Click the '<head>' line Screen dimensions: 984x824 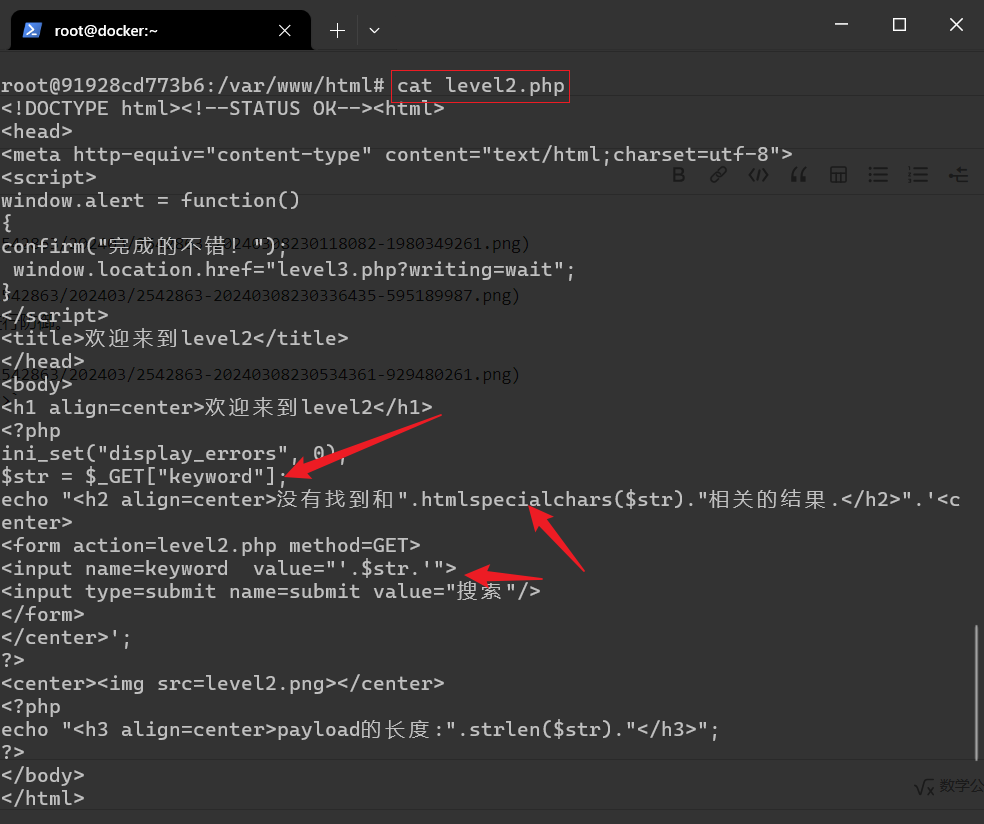[36, 131]
